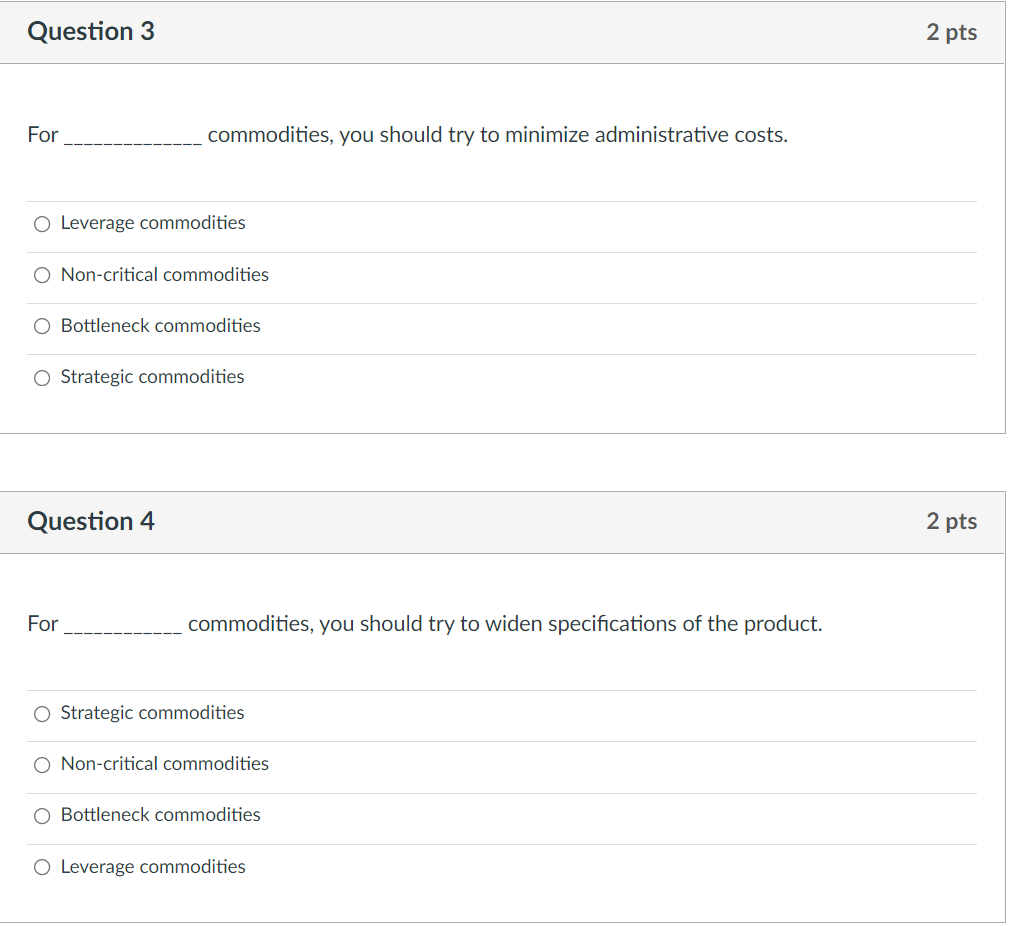Click the Question 3 header
Screen dimensions: 1009x926
[91, 31]
